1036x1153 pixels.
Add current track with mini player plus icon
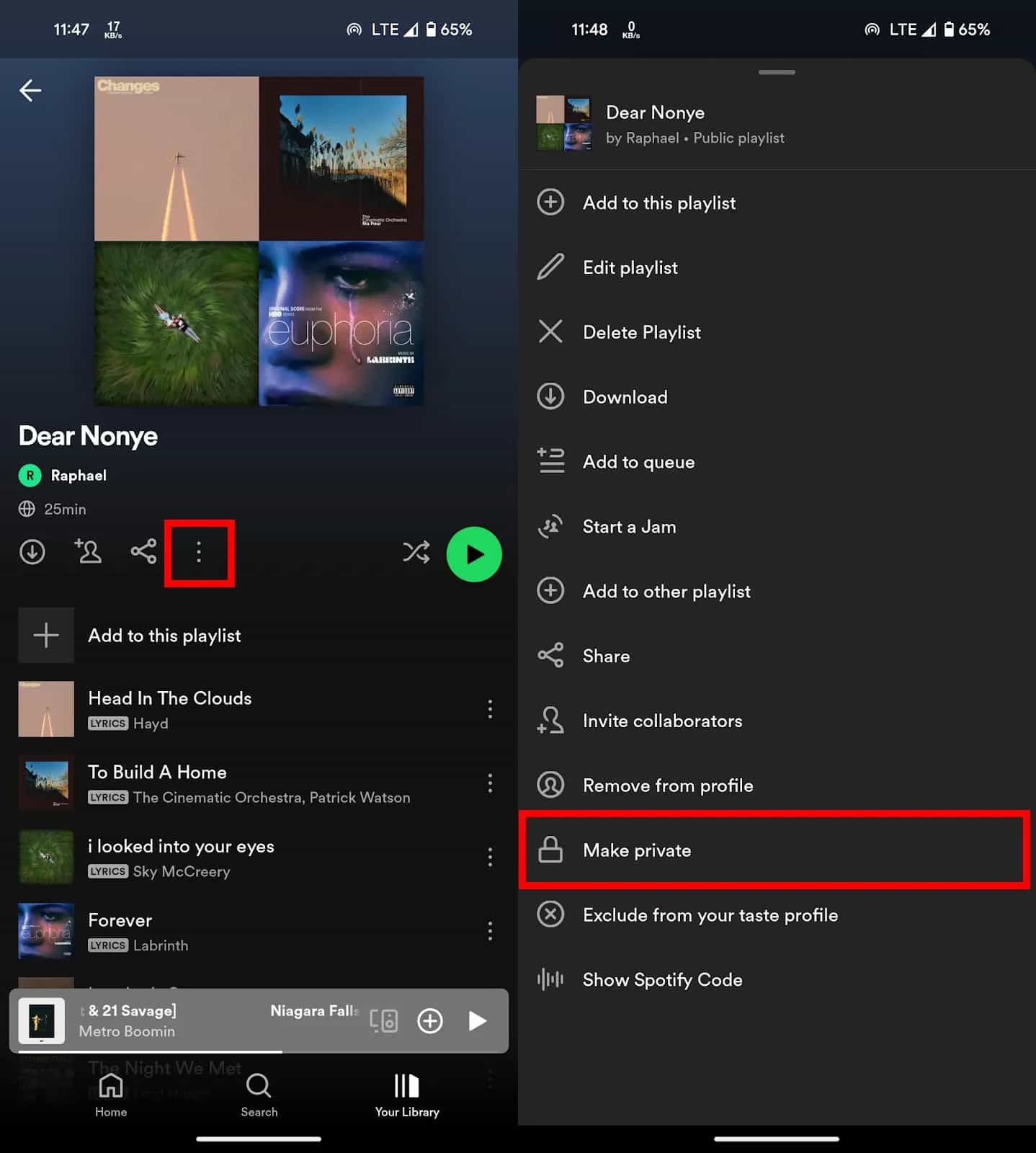(430, 1020)
